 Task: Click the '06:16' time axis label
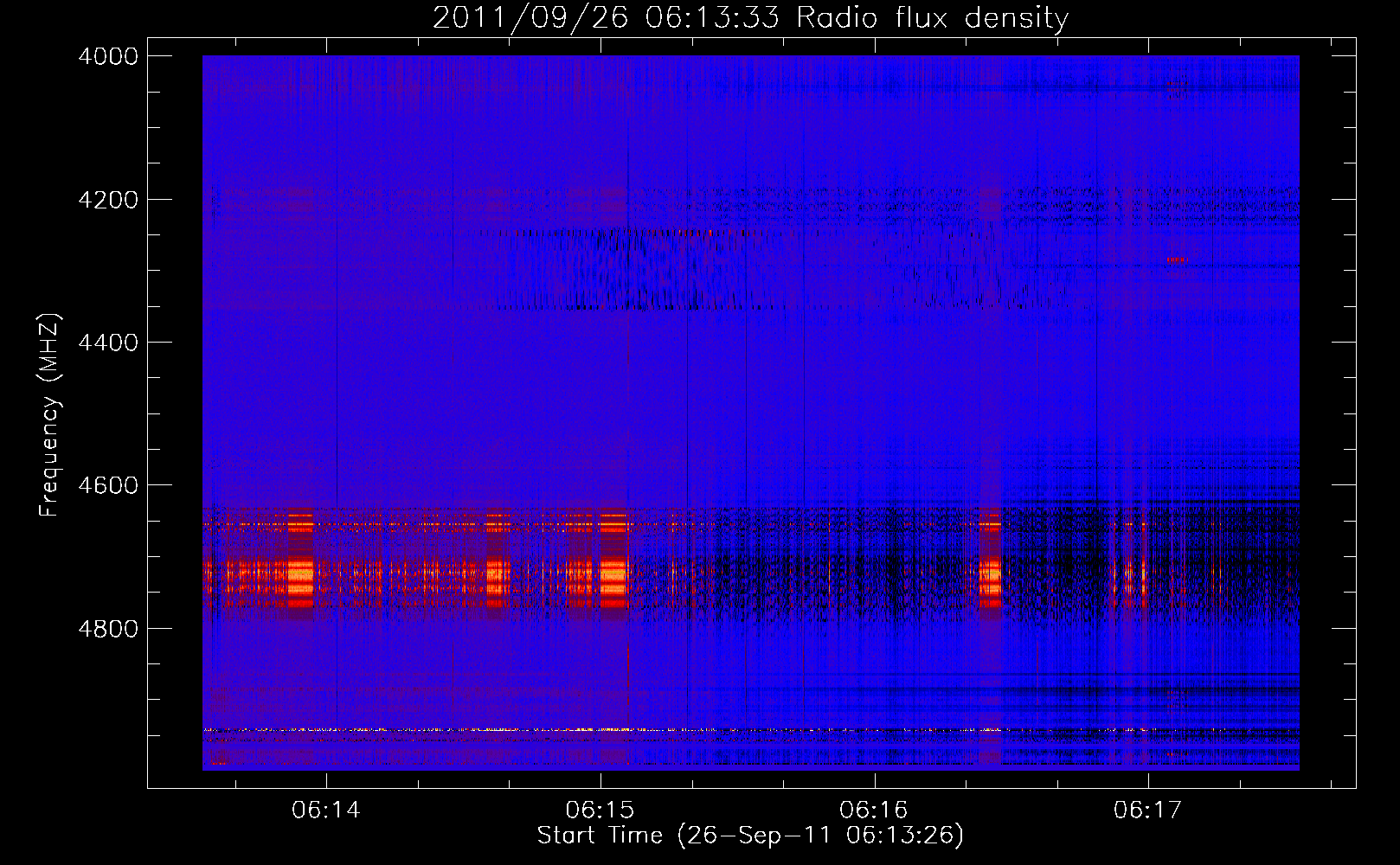tap(874, 811)
